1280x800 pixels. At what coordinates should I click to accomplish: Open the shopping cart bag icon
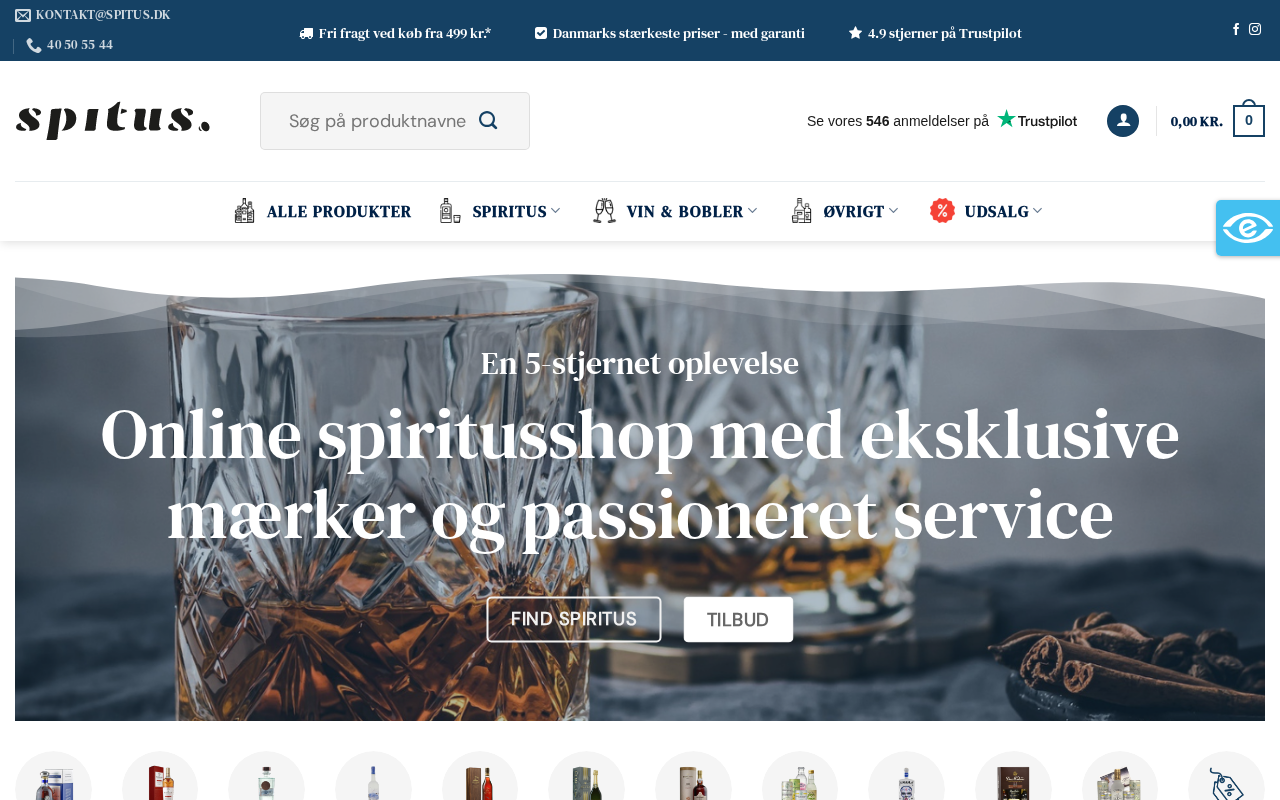[x=1249, y=119]
